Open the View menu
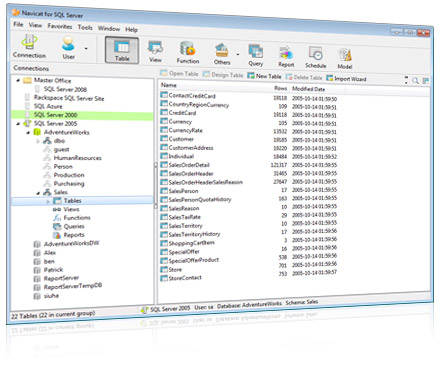The height and width of the screenshot is (370, 440). point(35,25)
